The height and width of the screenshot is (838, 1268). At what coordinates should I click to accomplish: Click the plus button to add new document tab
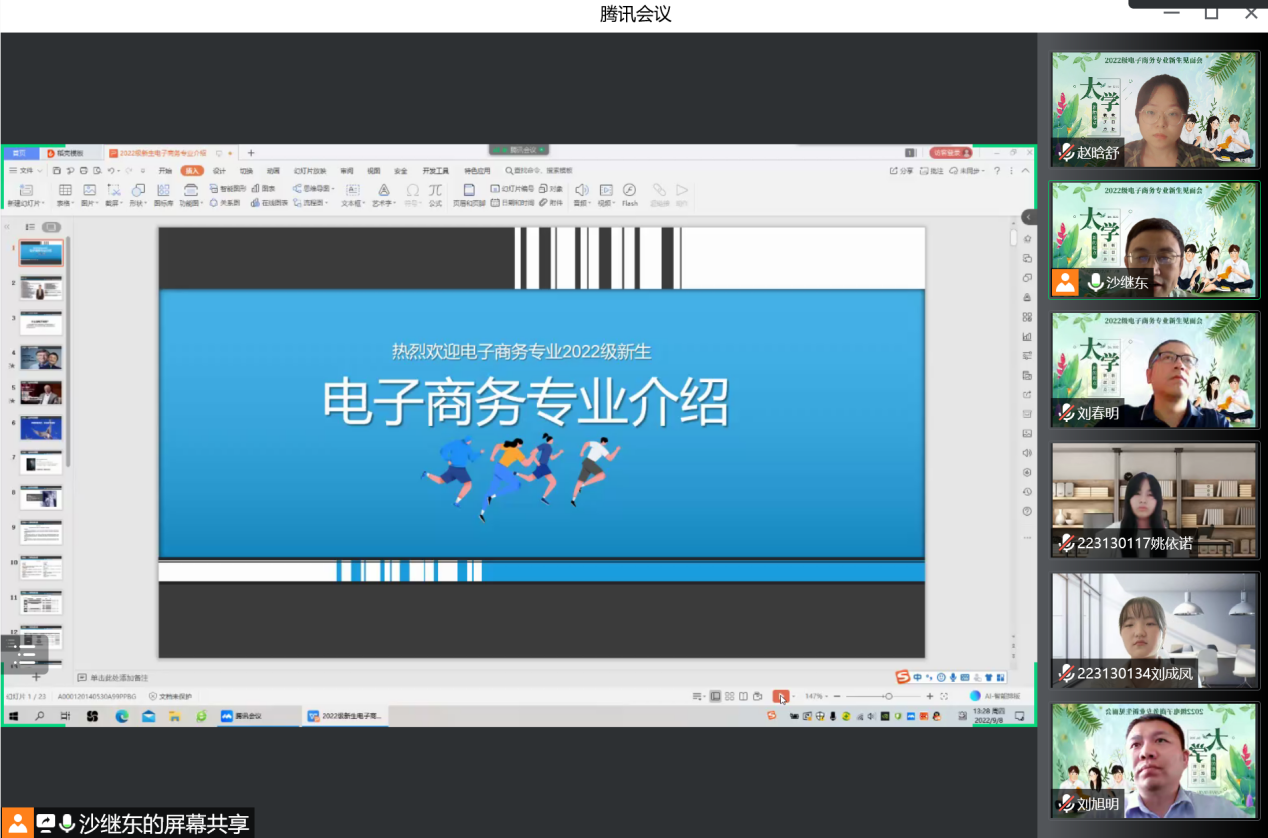point(251,153)
